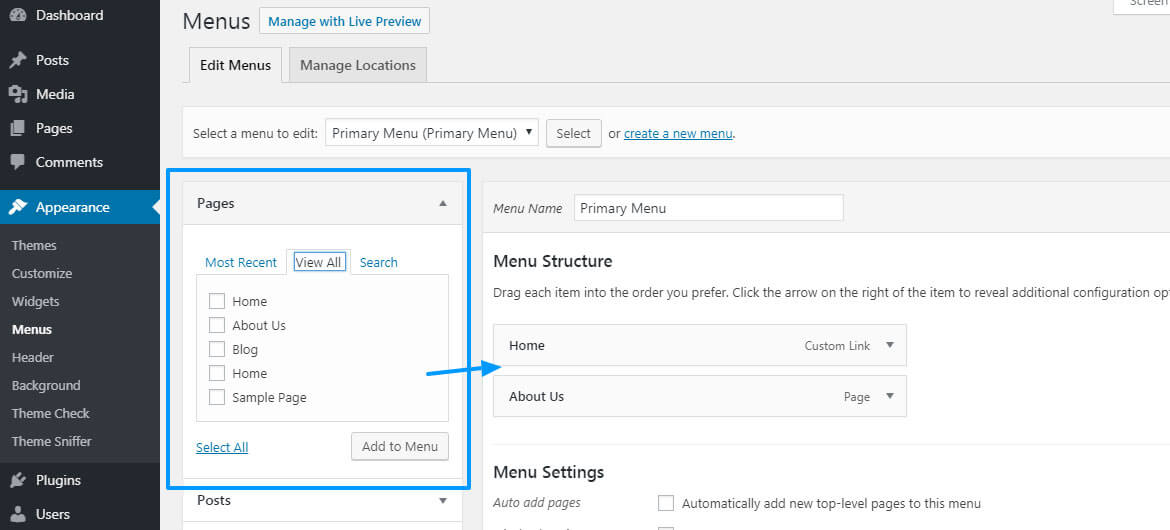Click the Pages icon in sidebar

tap(18, 128)
